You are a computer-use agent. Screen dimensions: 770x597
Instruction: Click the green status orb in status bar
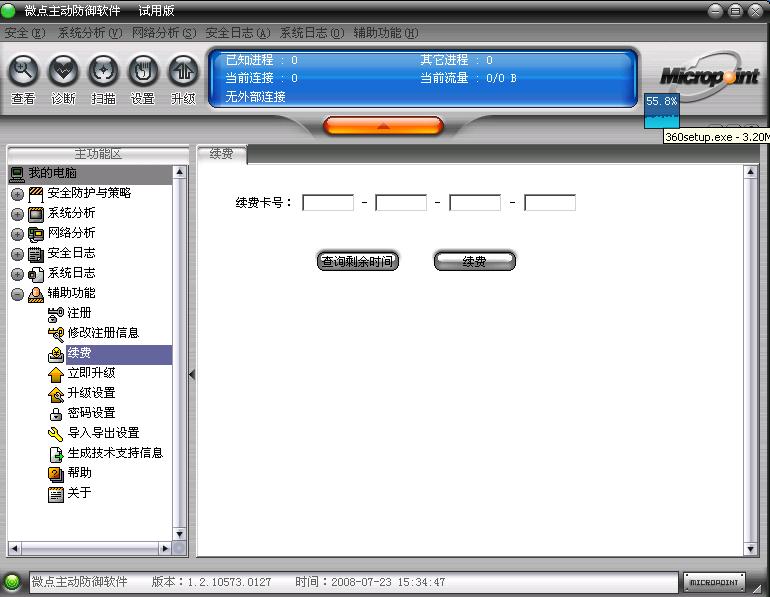12,582
